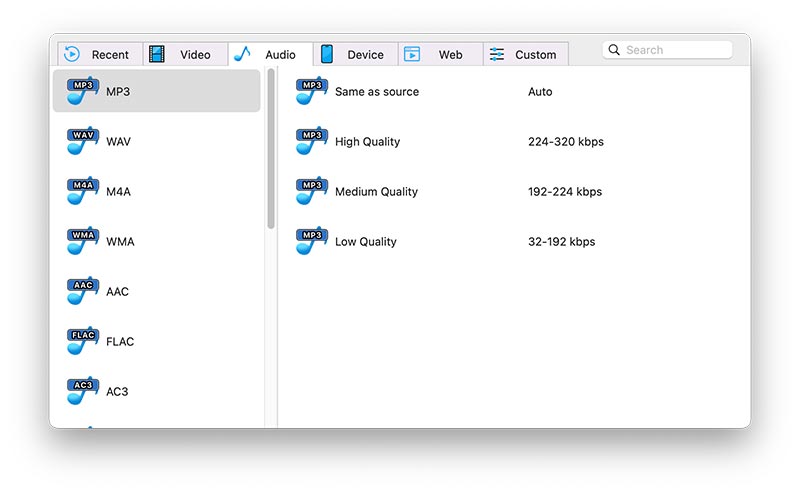Image resolution: width=800 pixels, height=493 pixels.
Task: Select the MP3 label in the format list
Action: 118,92
